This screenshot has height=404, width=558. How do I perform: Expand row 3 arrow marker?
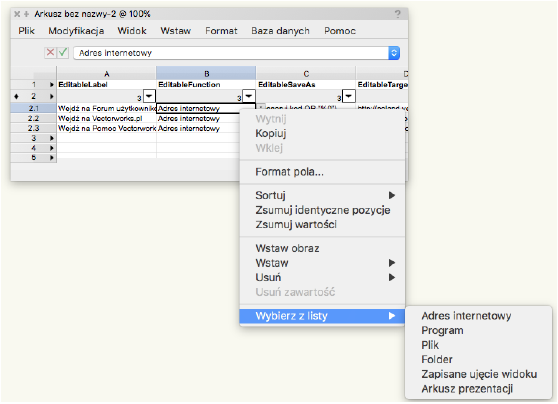click(52, 138)
